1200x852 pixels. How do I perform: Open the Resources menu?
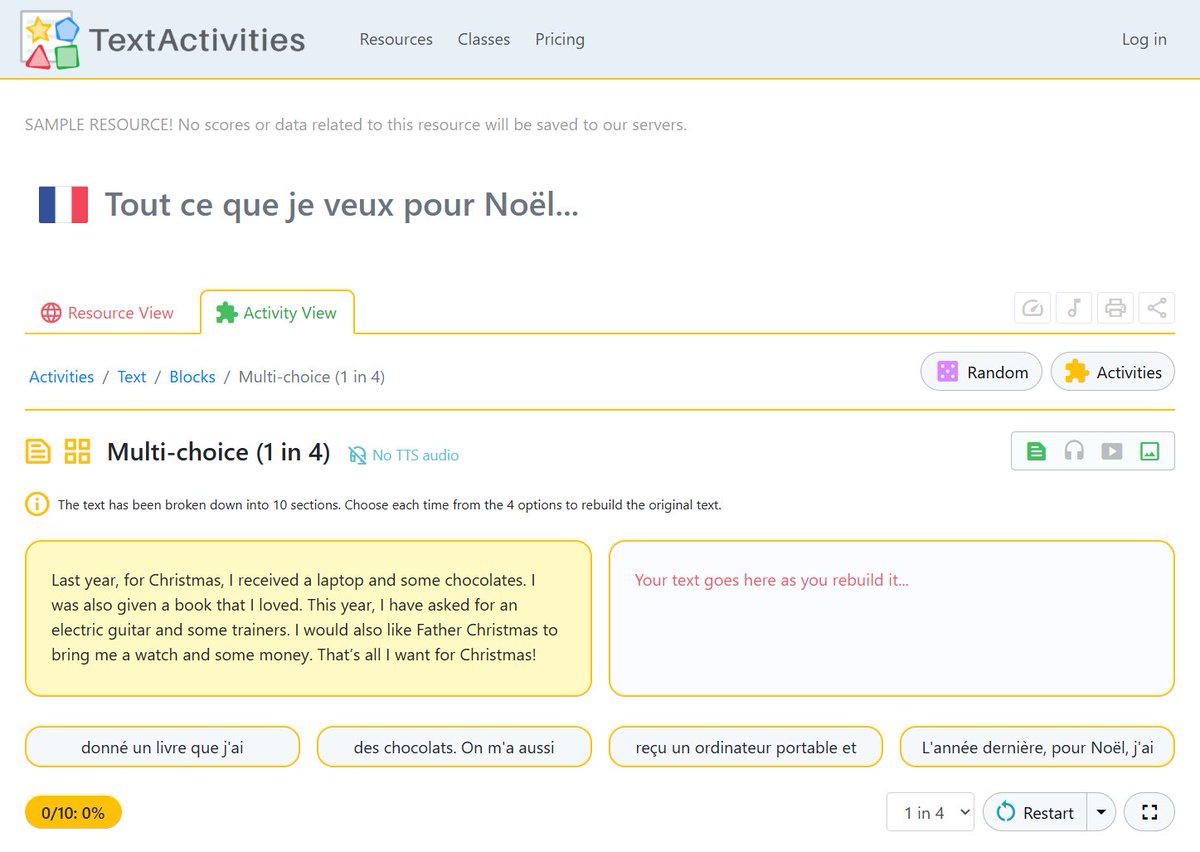(396, 39)
